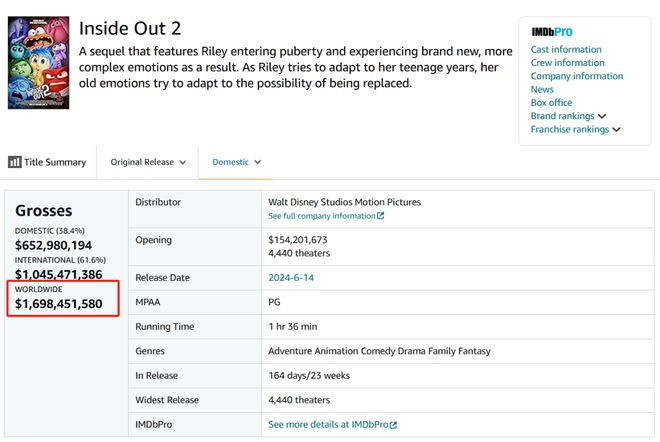
Task: Click external link icon after IMDbPro details
Action: [x=394, y=425]
